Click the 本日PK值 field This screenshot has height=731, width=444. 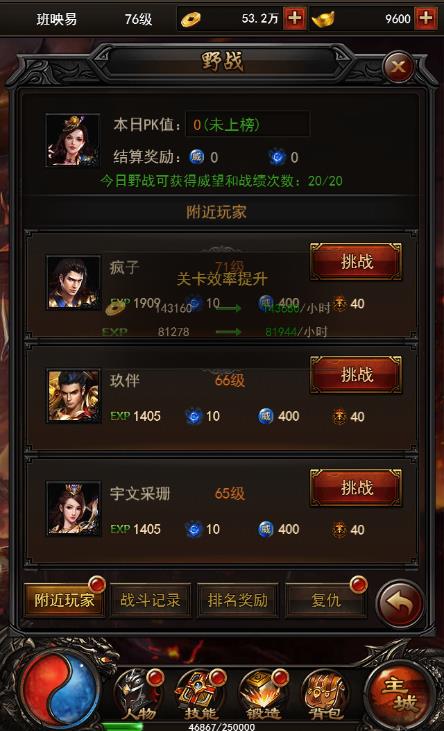tap(247, 124)
